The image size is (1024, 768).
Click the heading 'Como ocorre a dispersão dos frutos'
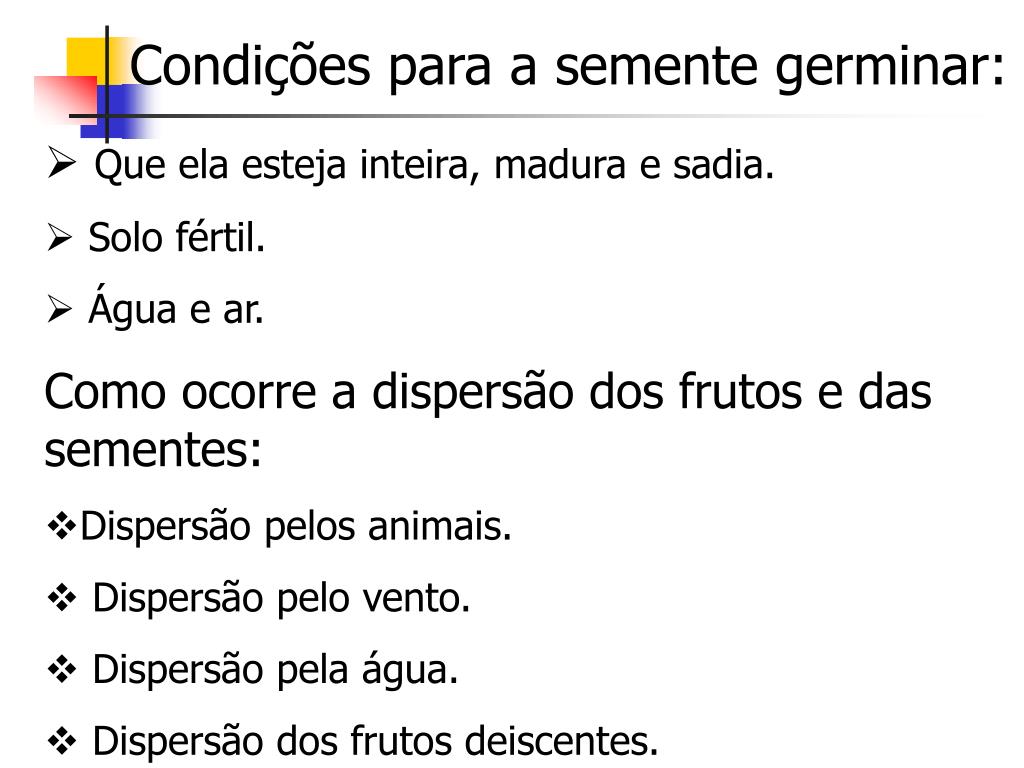pos(488,391)
